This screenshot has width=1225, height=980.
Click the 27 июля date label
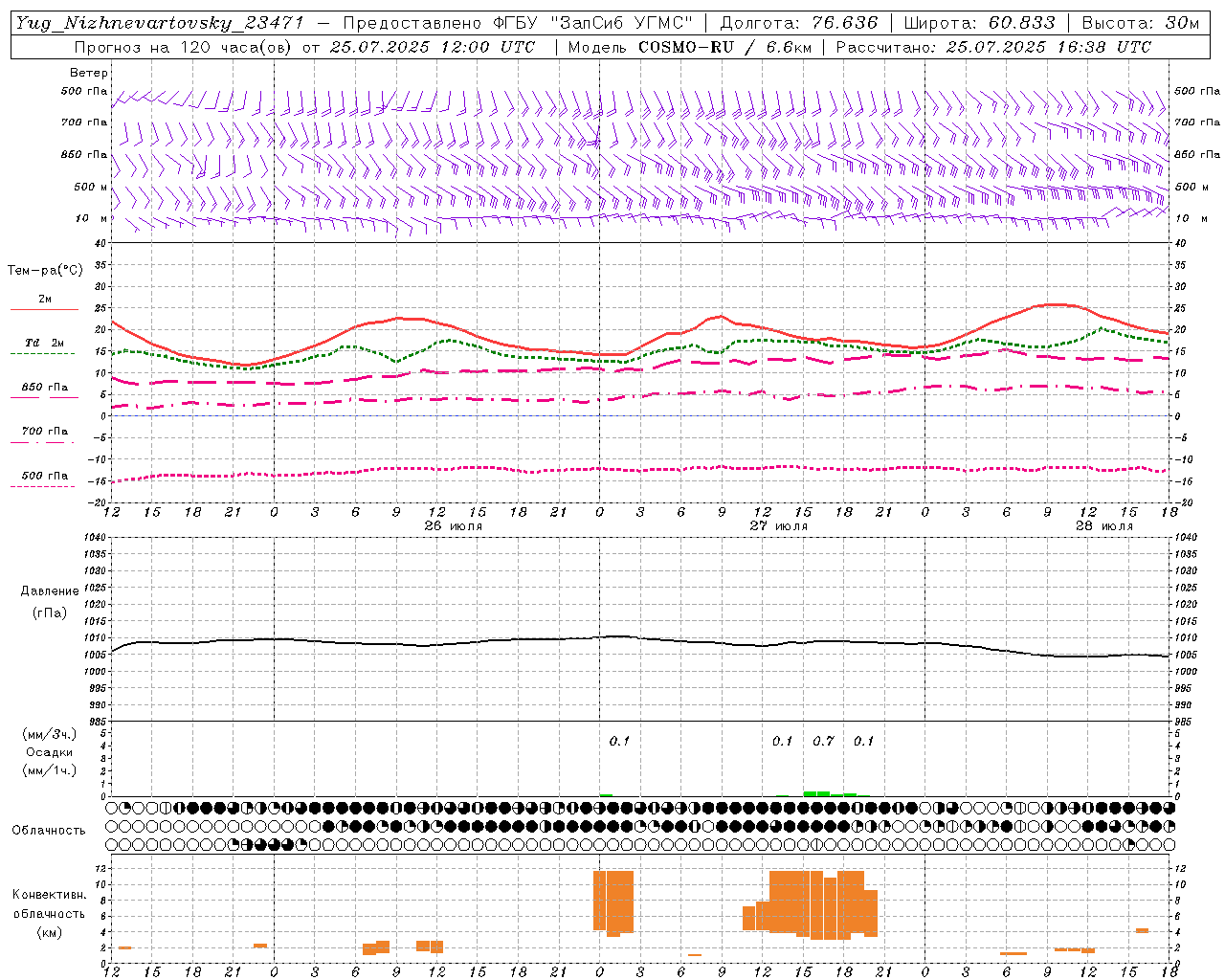[x=779, y=526]
